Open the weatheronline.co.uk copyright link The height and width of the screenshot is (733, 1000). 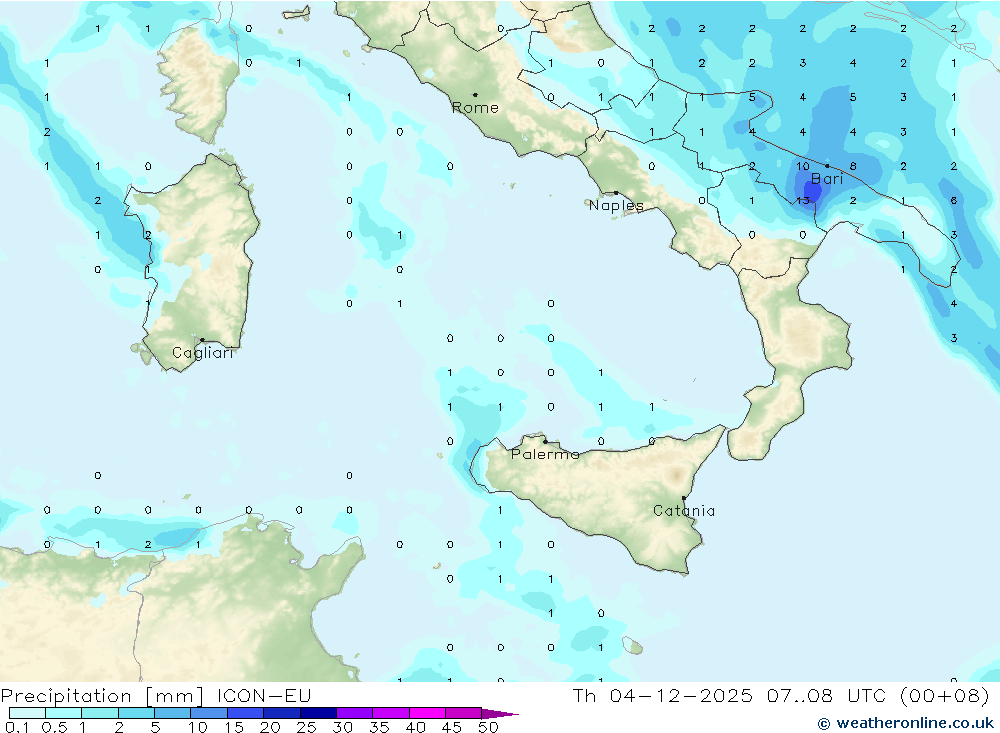click(906, 723)
